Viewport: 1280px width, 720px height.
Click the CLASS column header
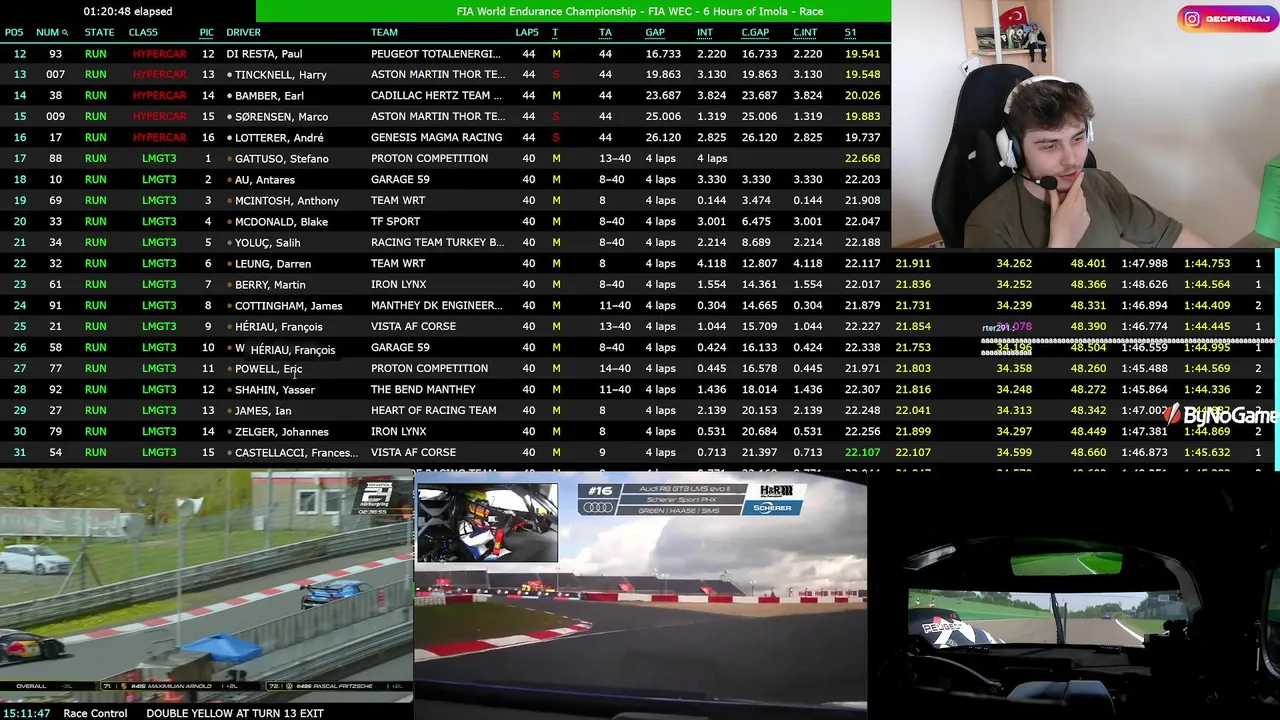143,33
